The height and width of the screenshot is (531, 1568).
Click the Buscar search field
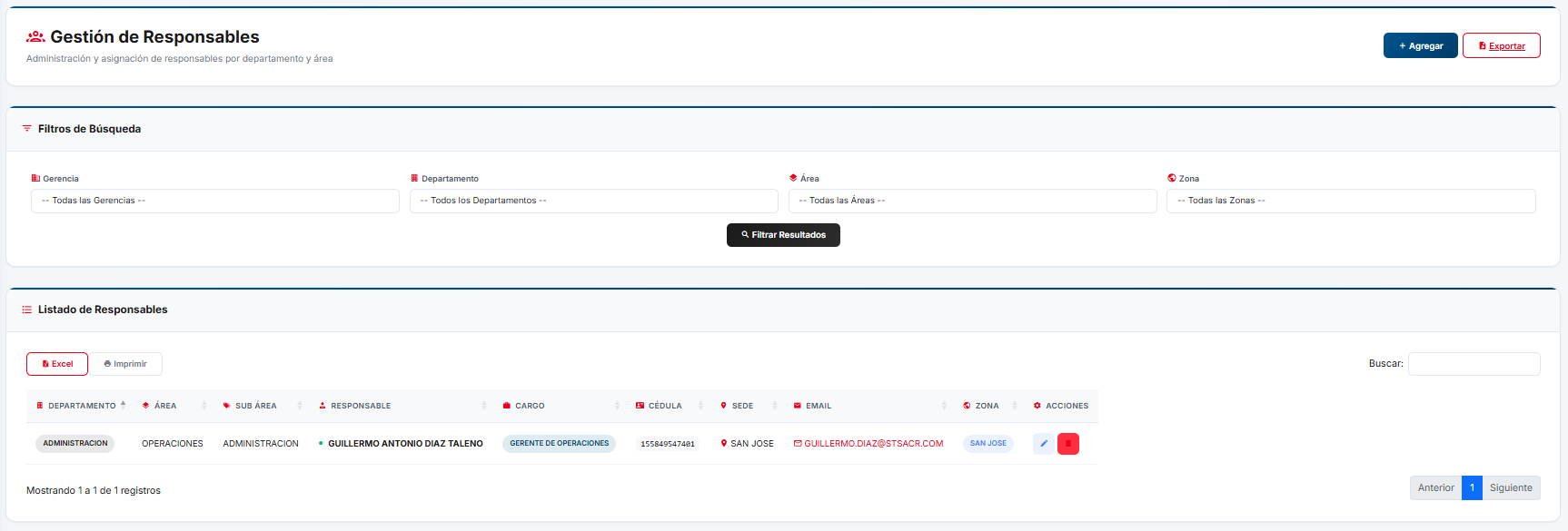[x=1474, y=364]
